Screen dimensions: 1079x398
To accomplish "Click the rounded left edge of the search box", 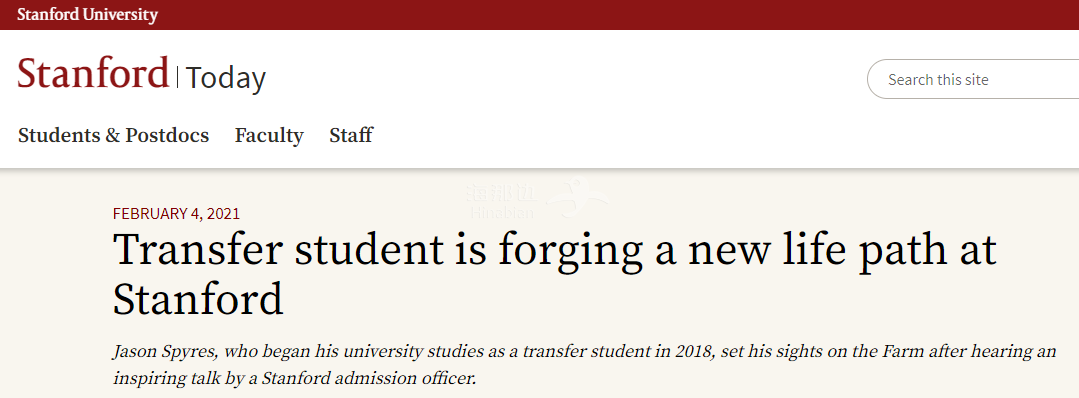I will coord(875,79).
